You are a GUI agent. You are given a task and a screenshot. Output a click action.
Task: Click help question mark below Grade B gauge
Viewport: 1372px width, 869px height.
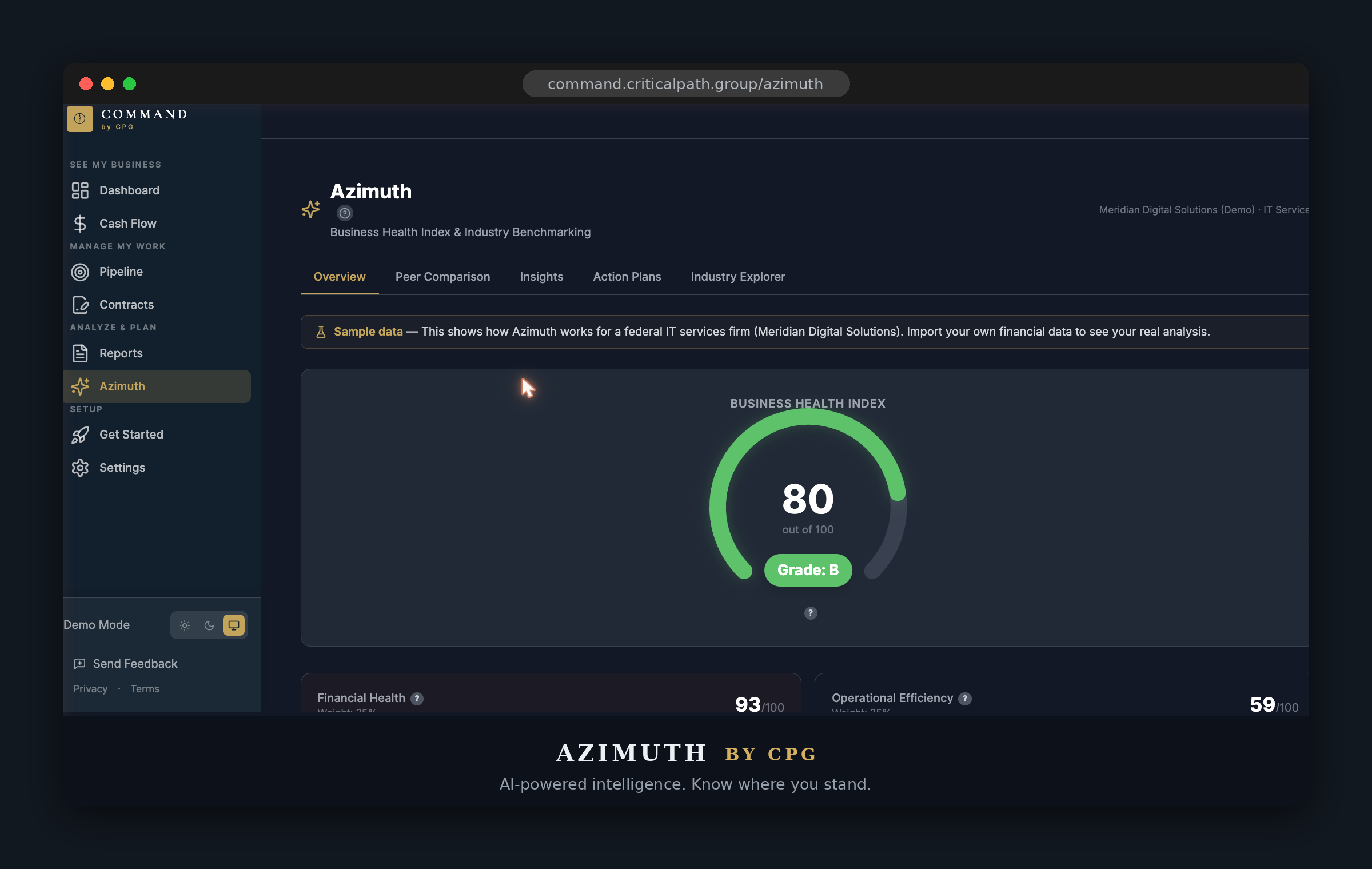(811, 613)
